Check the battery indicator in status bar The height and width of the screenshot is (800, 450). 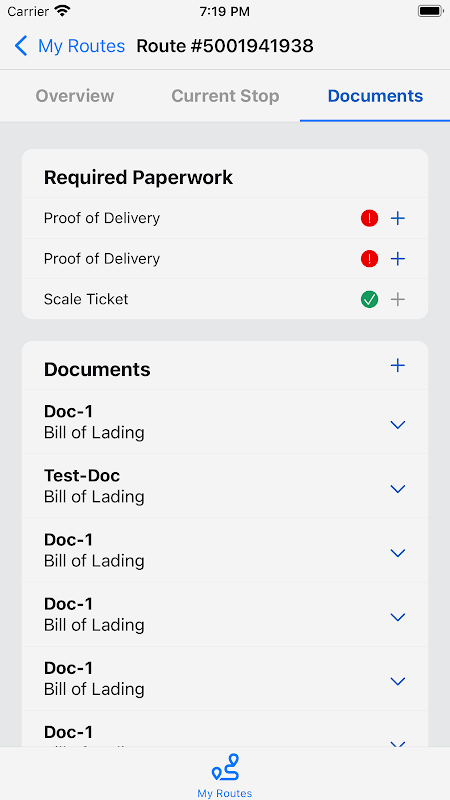pyautogui.click(x=430, y=11)
